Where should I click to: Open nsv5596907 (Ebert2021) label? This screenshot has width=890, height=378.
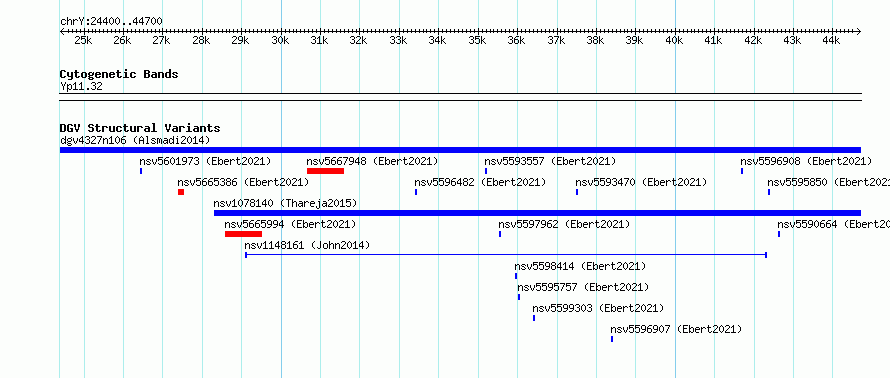tap(676, 329)
